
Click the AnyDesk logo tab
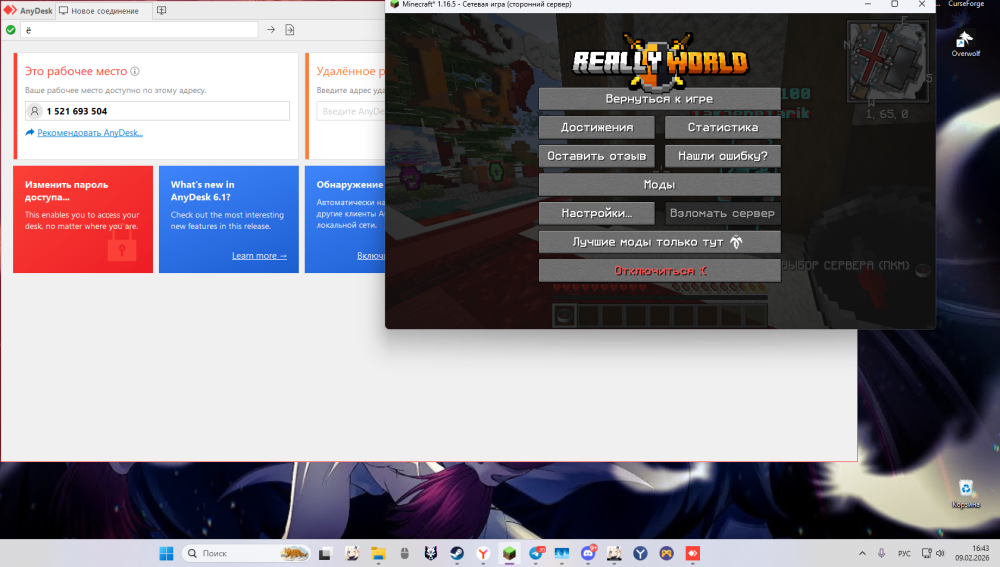tap(27, 10)
